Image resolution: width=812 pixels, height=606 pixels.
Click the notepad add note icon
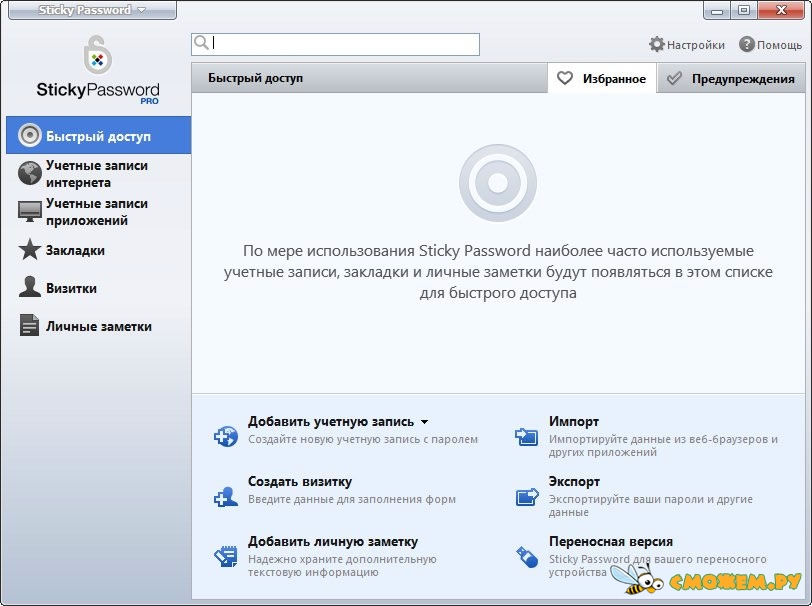click(x=226, y=556)
